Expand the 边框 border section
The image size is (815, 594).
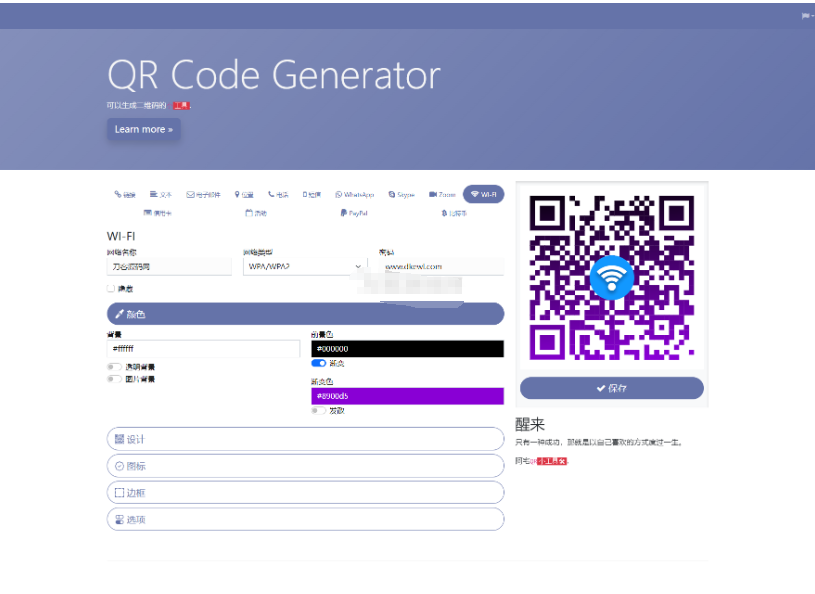click(x=305, y=492)
